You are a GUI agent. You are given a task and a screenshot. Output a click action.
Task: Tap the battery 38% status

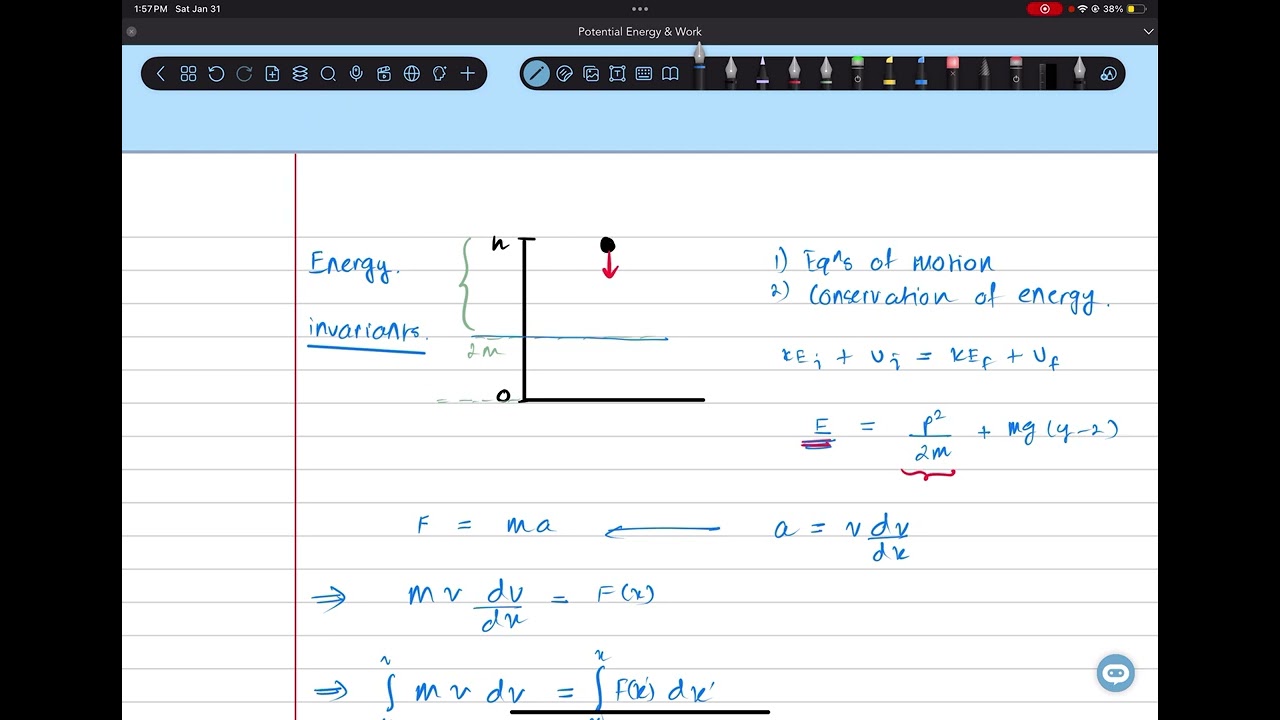[x=1125, y=9]
